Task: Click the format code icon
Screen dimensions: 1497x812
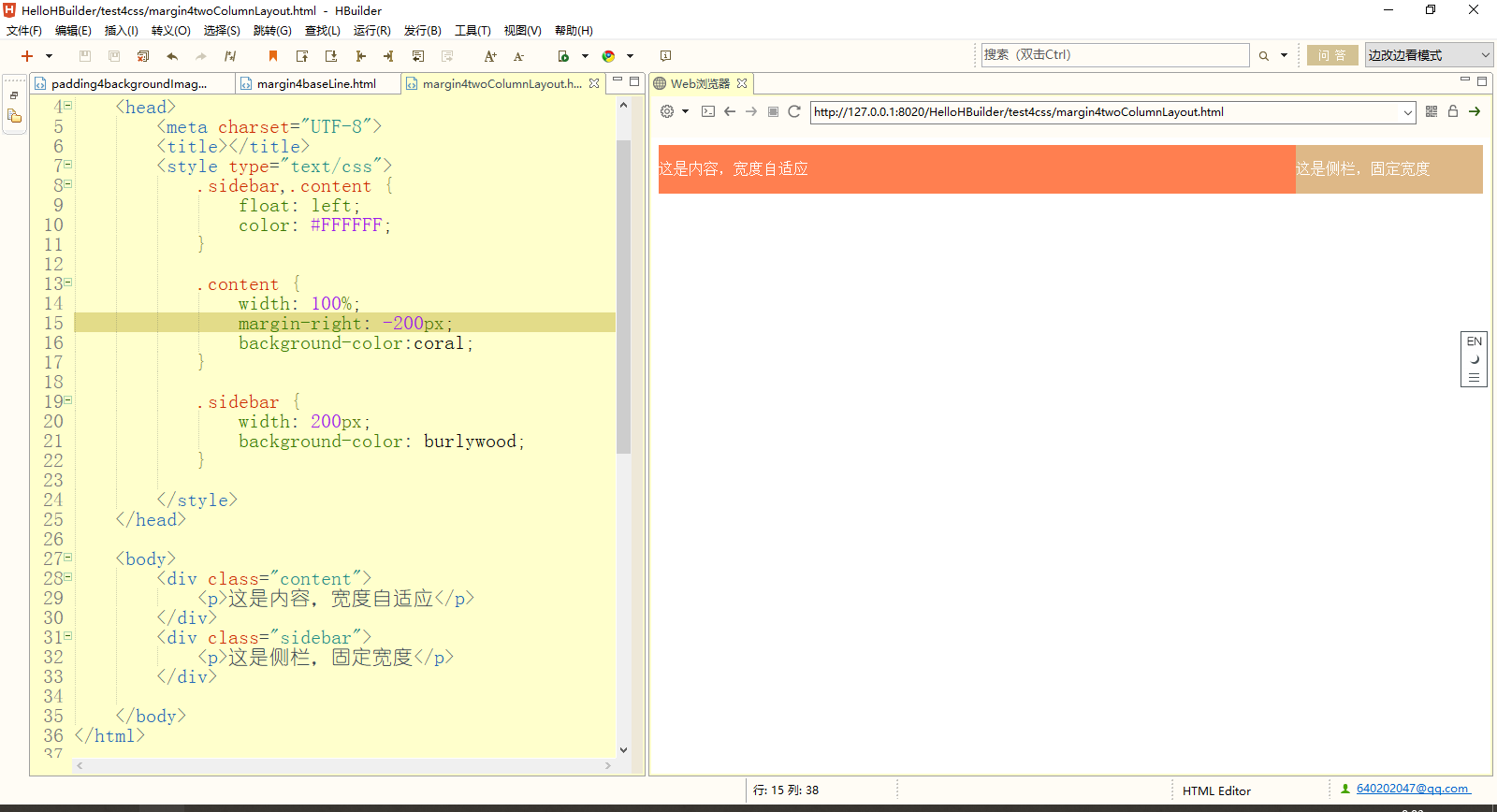Action: (x=230, y=56)
